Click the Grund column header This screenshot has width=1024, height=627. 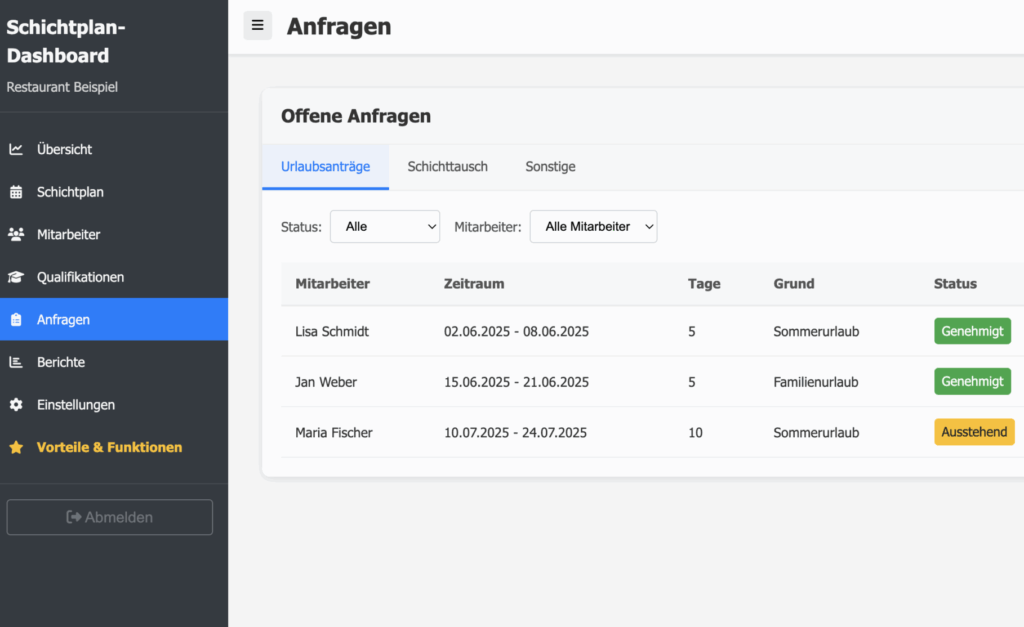tap(794, 283)
